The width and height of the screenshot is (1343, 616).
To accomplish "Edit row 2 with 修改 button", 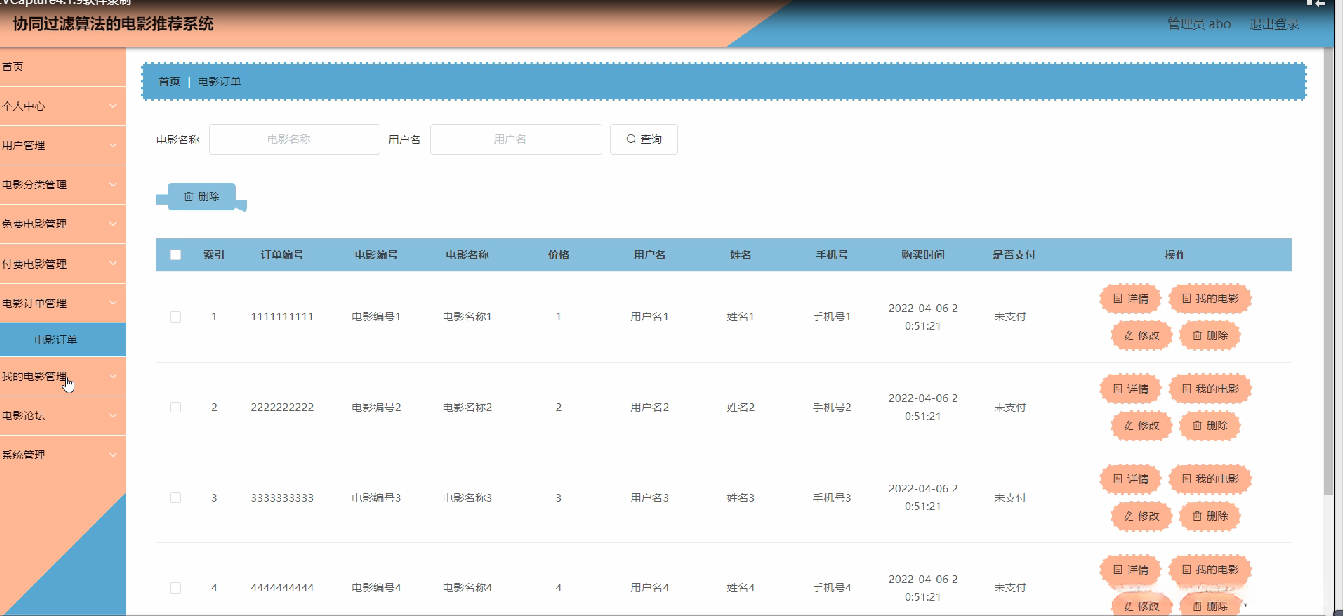I will click(1141, 425).
